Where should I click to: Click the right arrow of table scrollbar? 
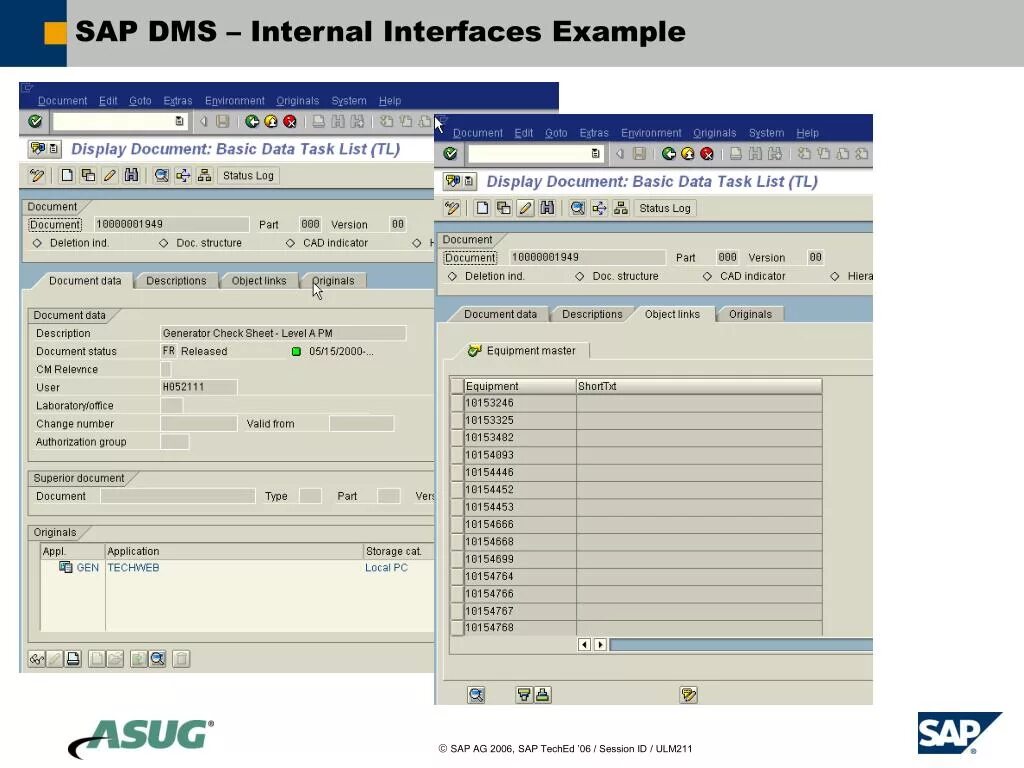pyautogui.click(x=599, y=645)
